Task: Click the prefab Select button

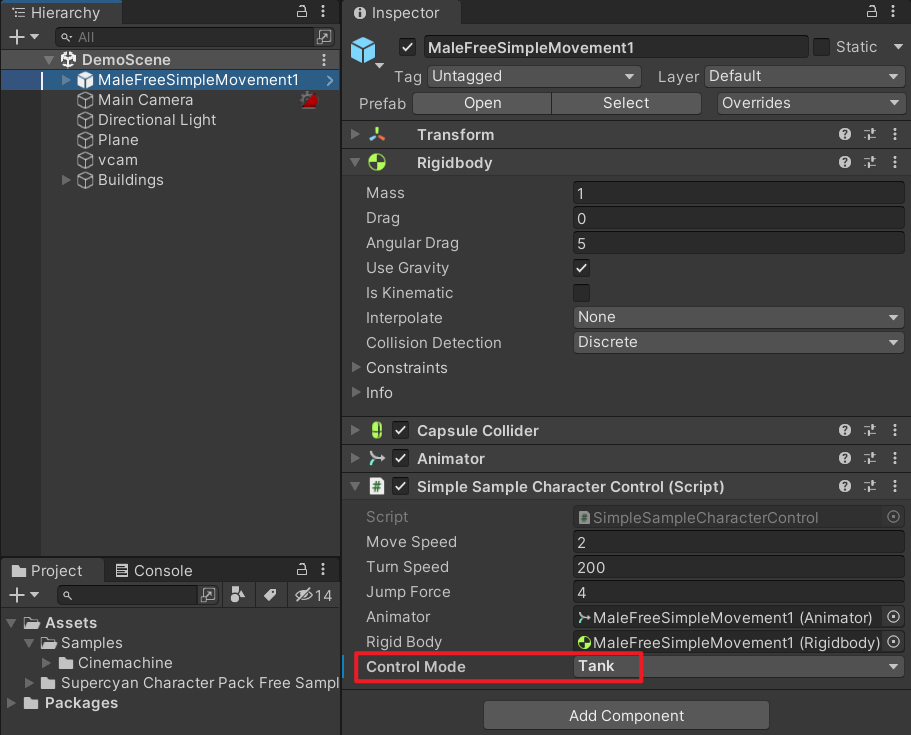Action: 626,103
